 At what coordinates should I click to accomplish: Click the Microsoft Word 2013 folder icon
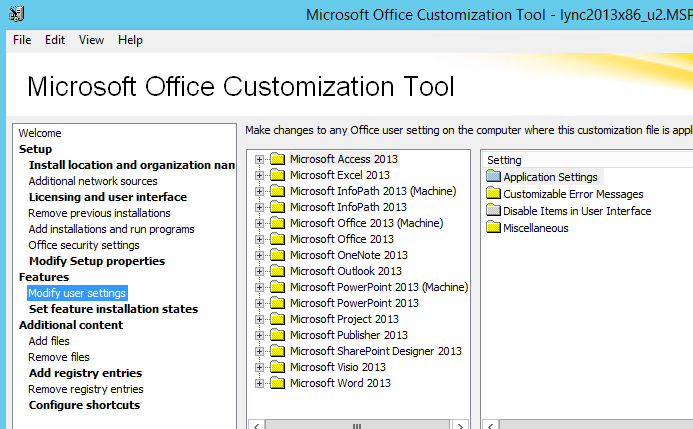coord(278,383)
